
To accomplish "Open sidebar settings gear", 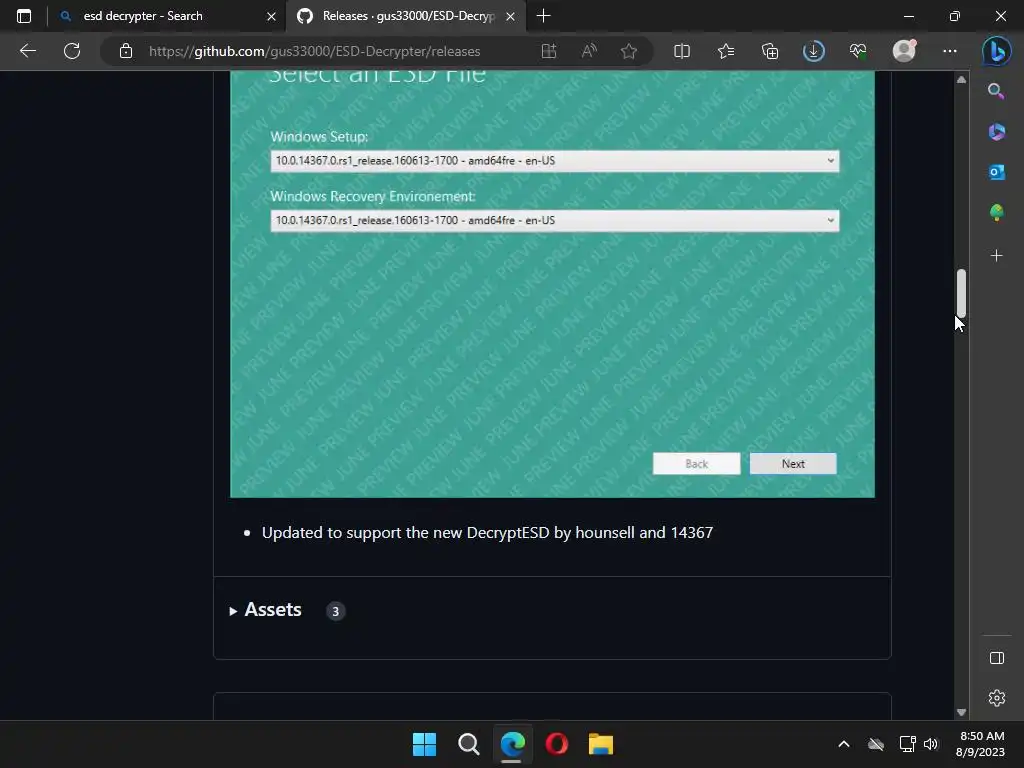I will point(997,698).
